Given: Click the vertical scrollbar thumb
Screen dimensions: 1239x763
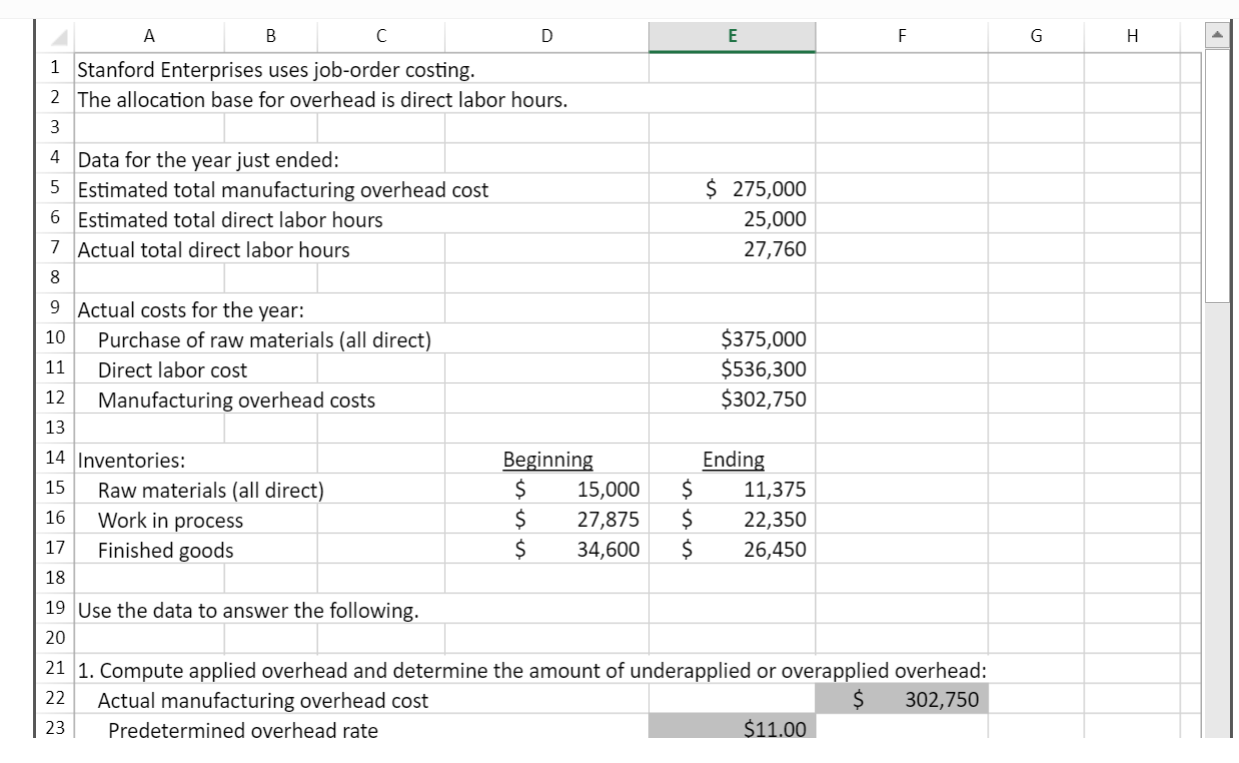Looking at the screenshot, I should [1218, 175].
